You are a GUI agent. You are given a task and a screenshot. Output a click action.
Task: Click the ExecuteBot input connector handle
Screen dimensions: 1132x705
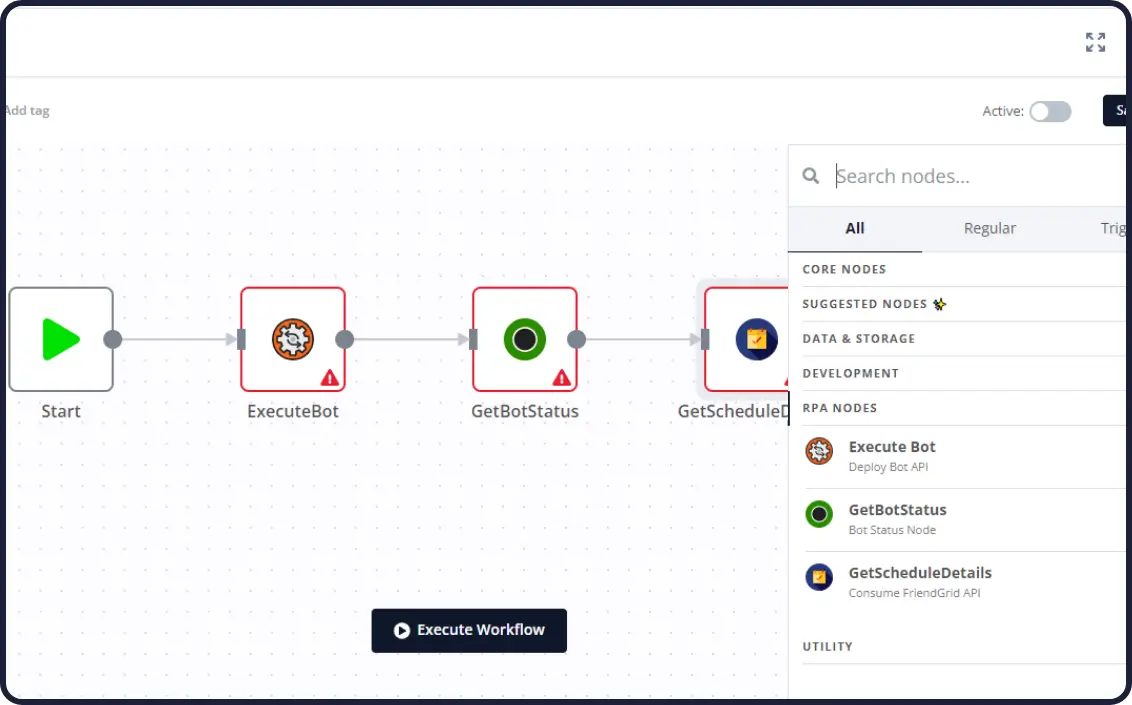pyautogui.click(x=241, y=339)
